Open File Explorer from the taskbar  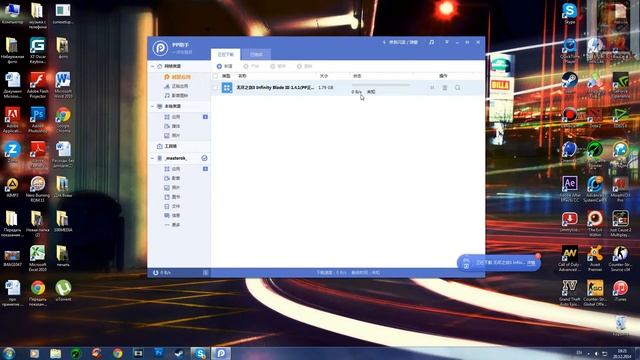[x=55, y=353]
